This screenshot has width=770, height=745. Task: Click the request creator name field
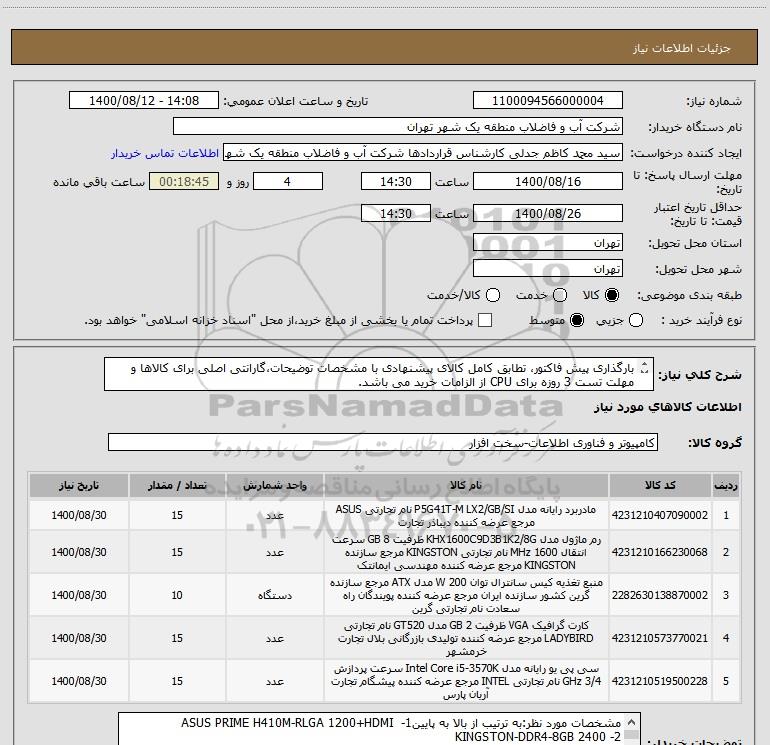[x=423, y=153]
